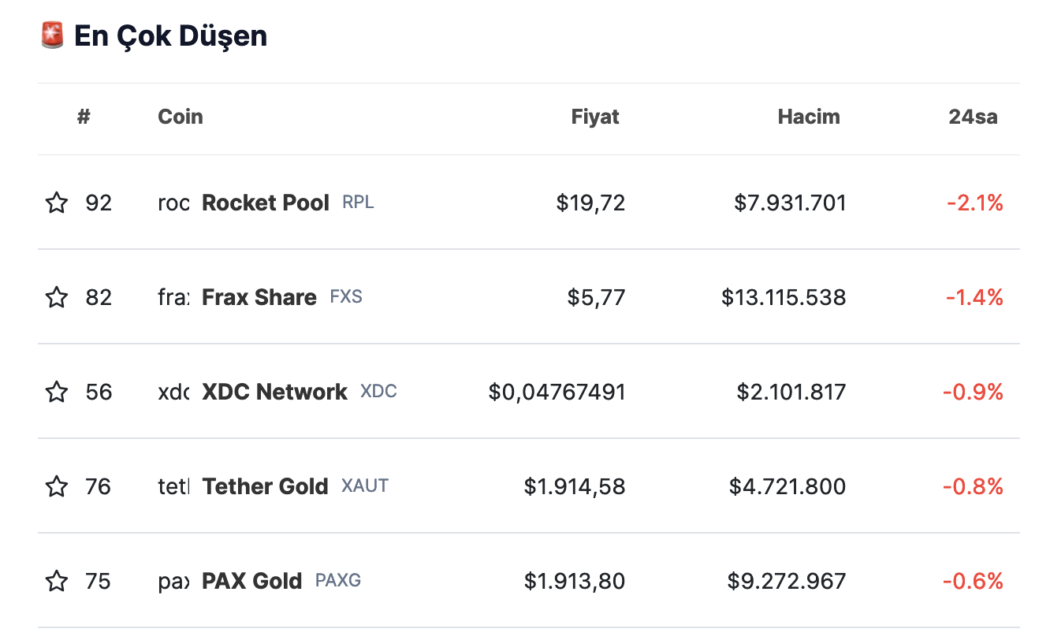The height and width of the screenshot is (640, 1050).
Task: Click the Frax Share coin logo image
Action: coord(173,297)
